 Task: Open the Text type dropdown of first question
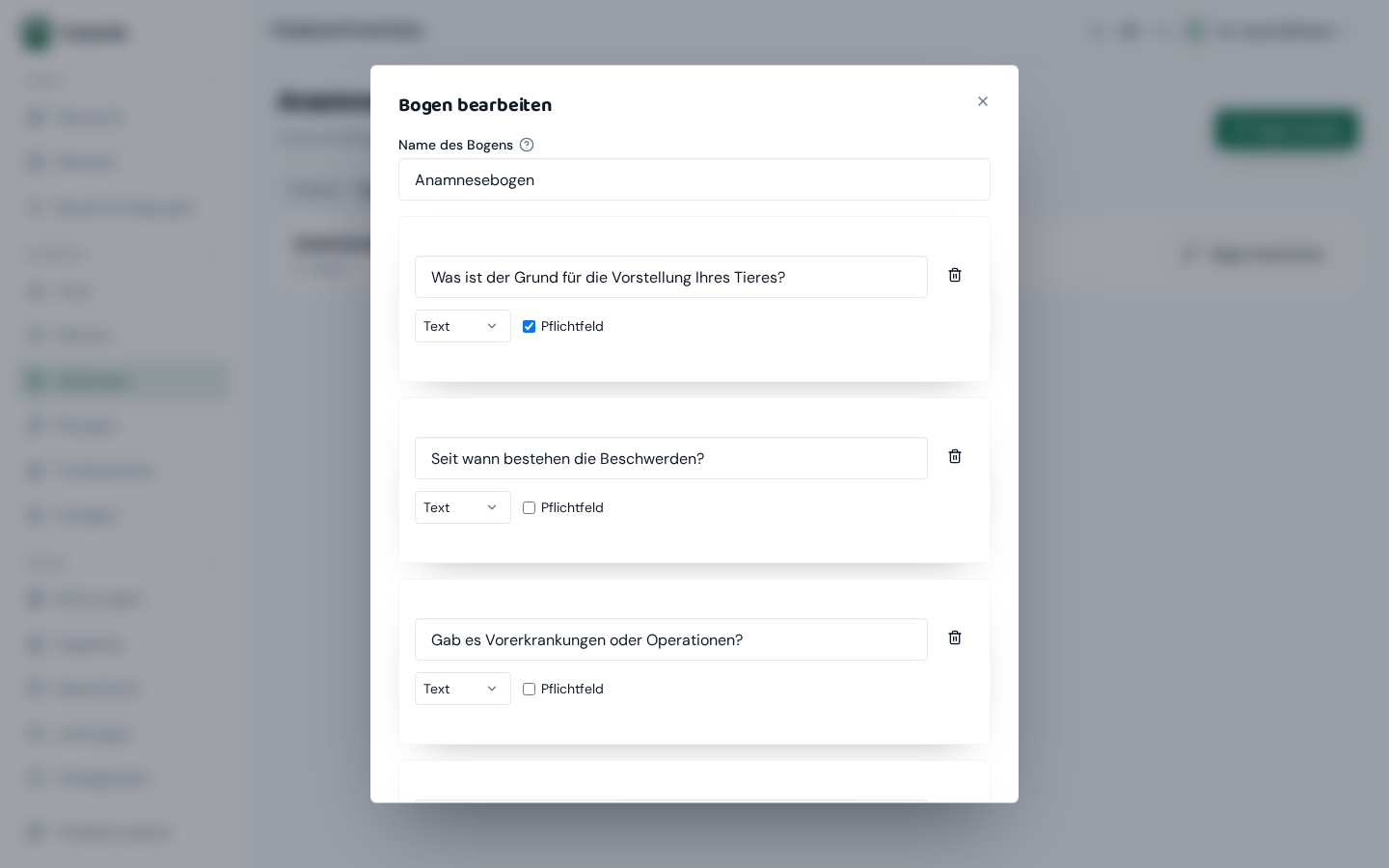click(463, 326)
